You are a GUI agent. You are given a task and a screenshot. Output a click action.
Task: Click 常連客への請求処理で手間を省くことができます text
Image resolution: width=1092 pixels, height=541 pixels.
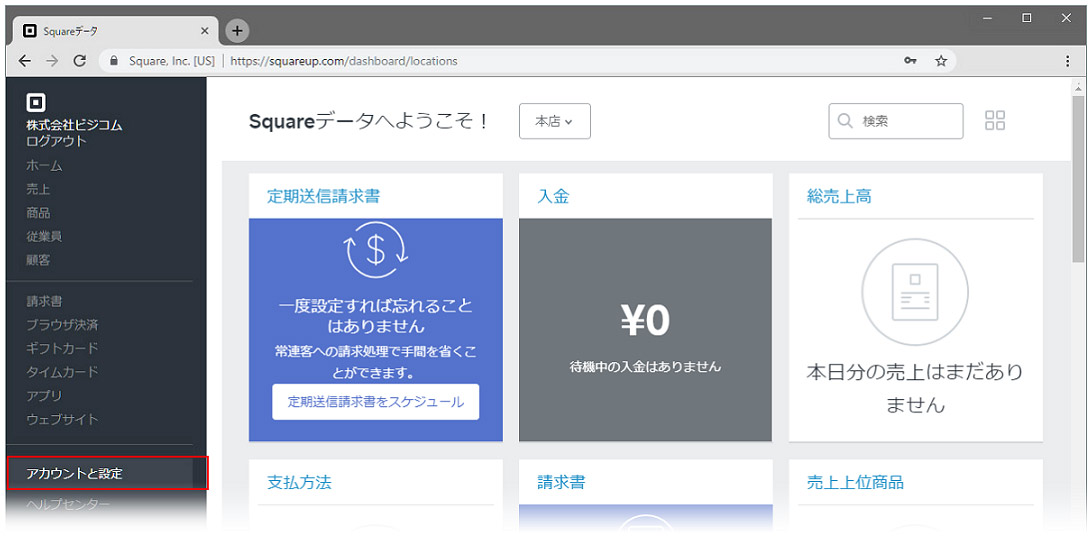376,362
